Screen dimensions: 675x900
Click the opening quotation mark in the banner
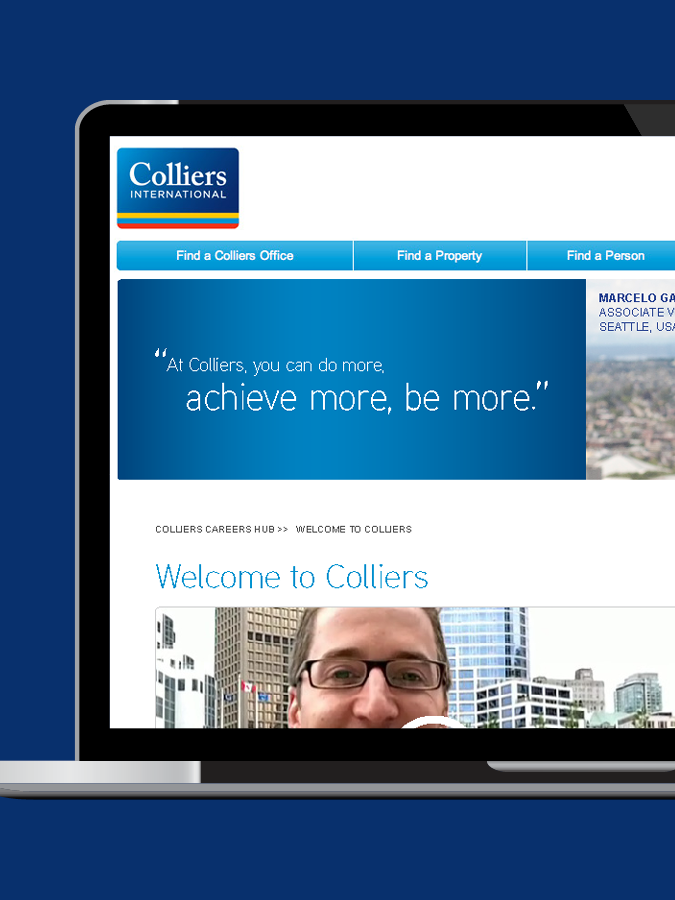(x=160, y=353)
